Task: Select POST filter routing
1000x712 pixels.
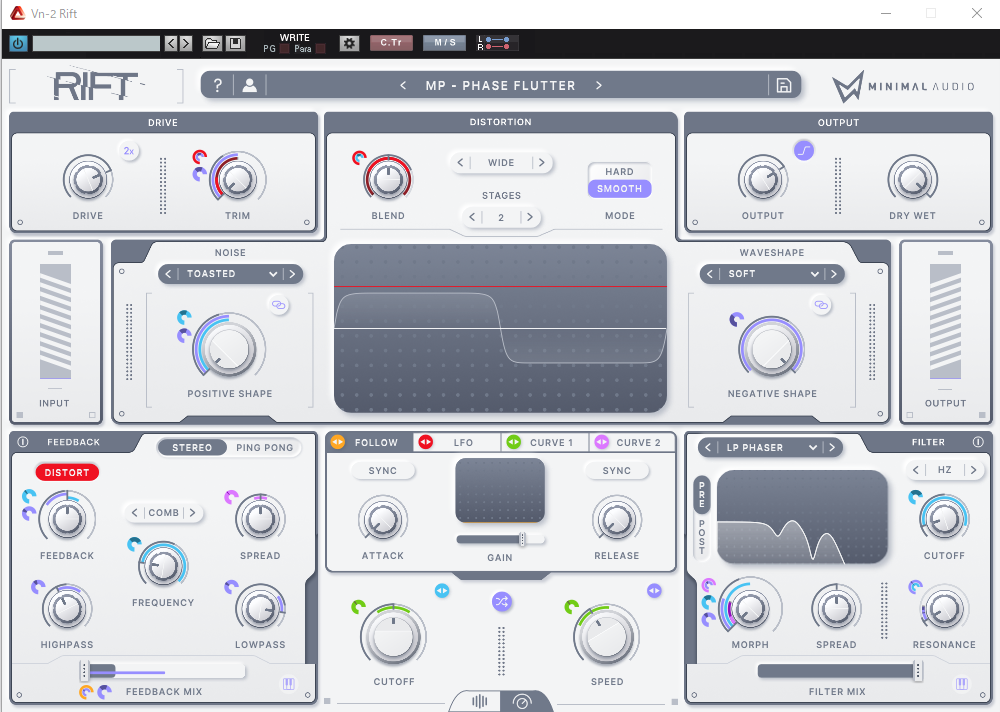Action: (702, 537)
